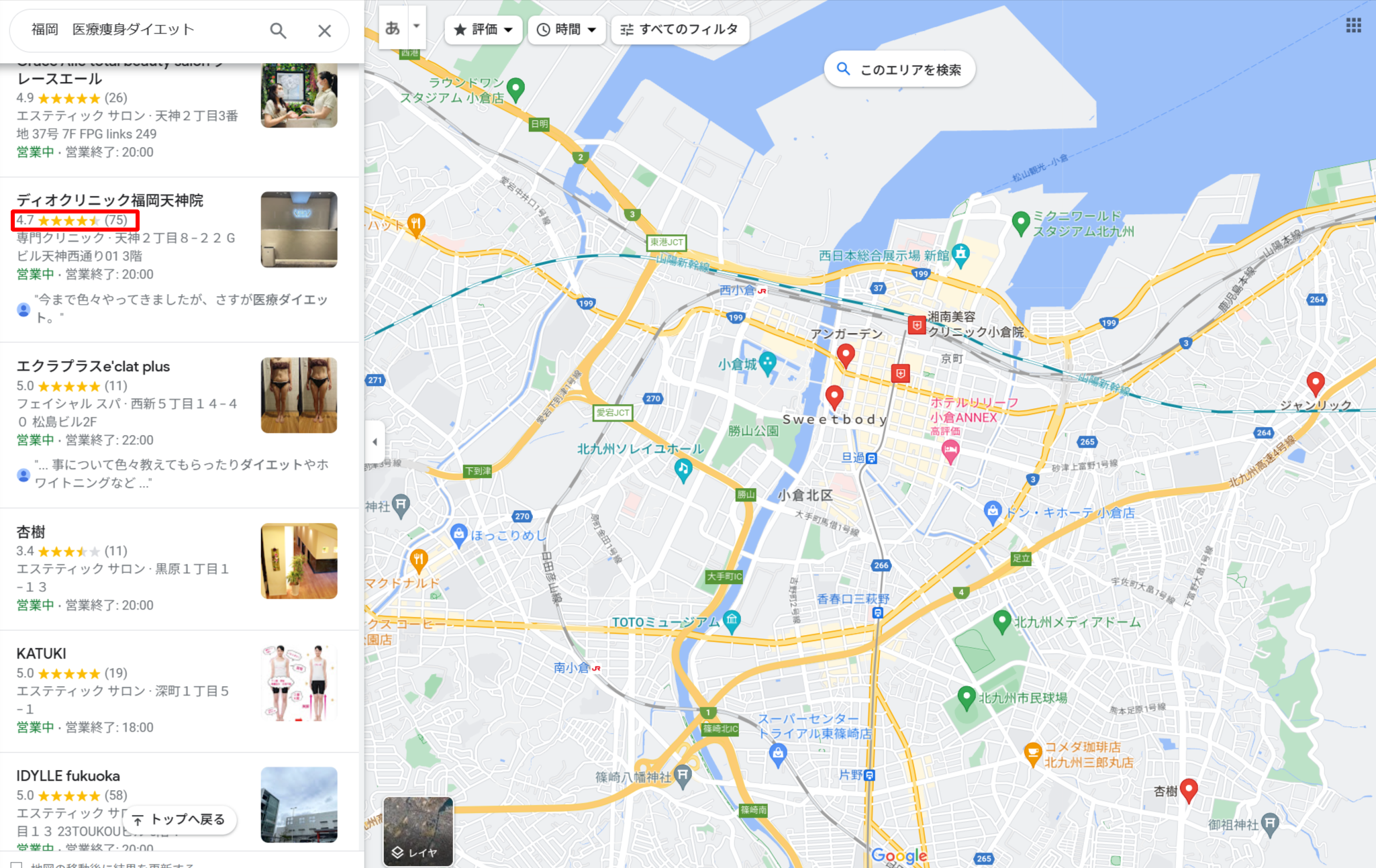Click 勝山公園 park label

pyautogui.click(x=753, y=430)
